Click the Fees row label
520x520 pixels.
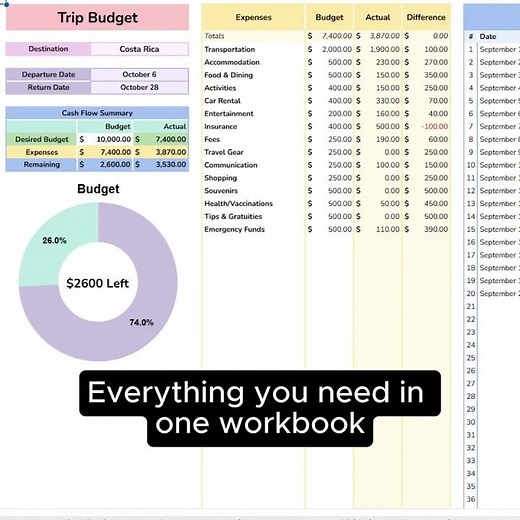(212, 139)
